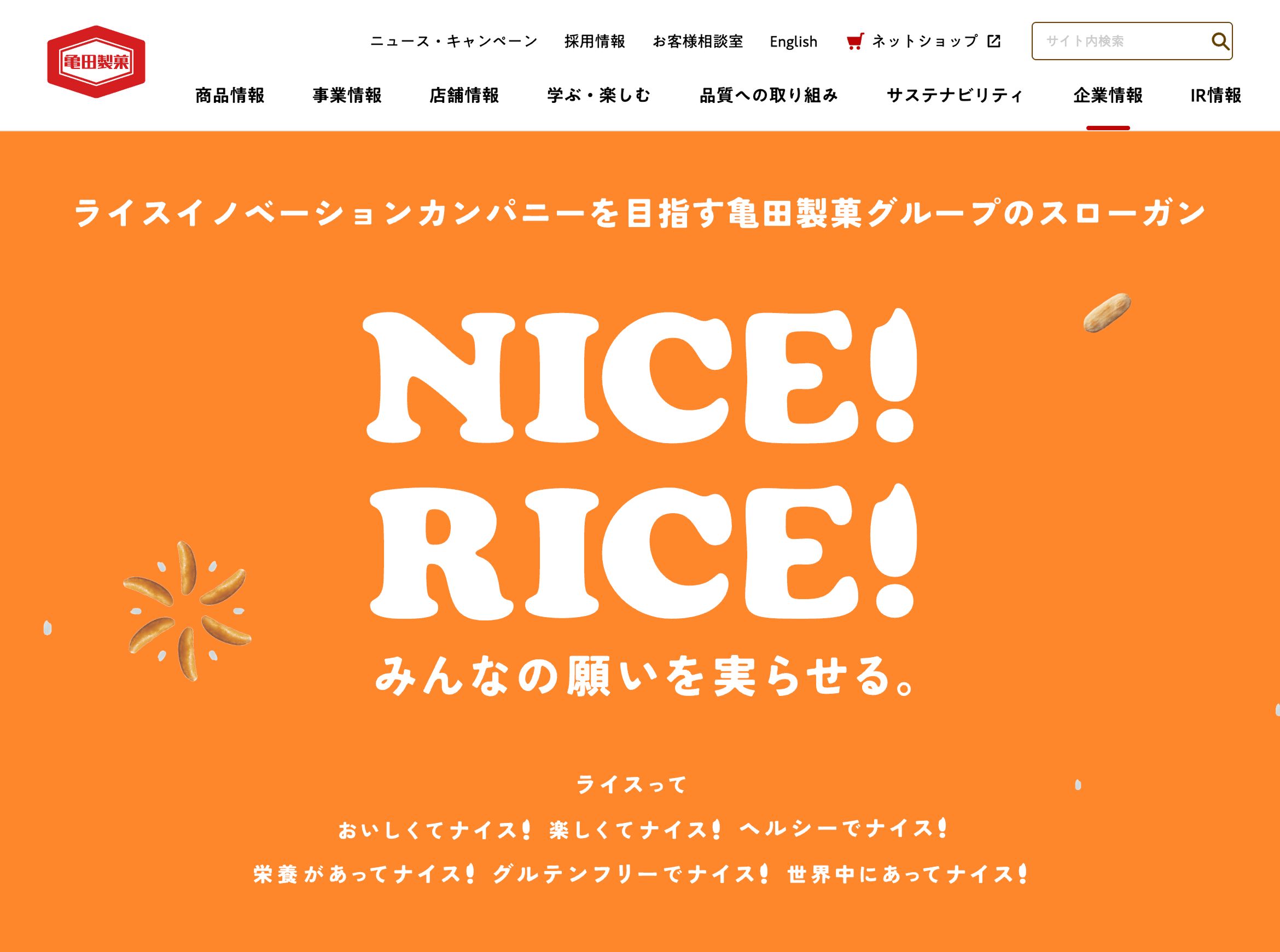This screenshot has height=952, width=1280.
Task: Select the 学ぶ・楽しむ menu item
Action: [x=599, y=95]
